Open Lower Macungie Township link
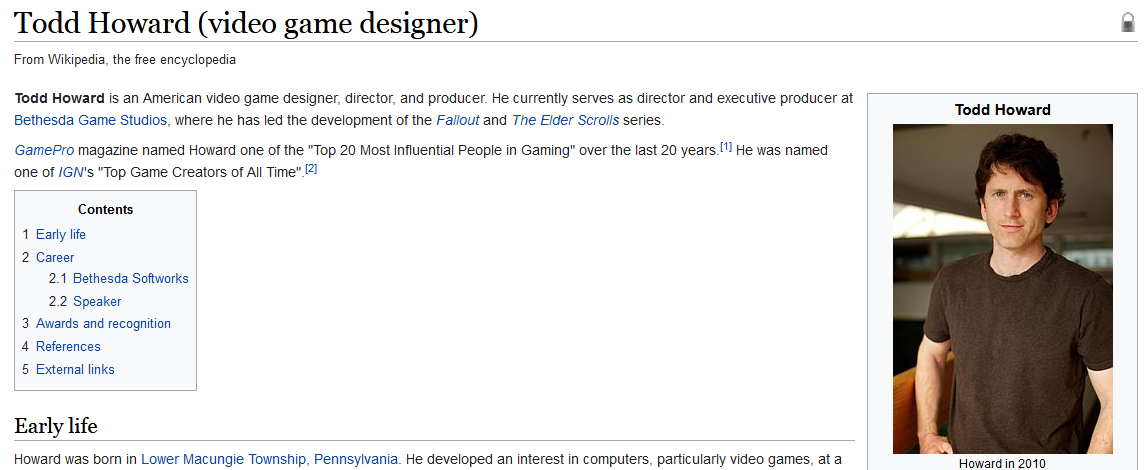 coord(223,459)
